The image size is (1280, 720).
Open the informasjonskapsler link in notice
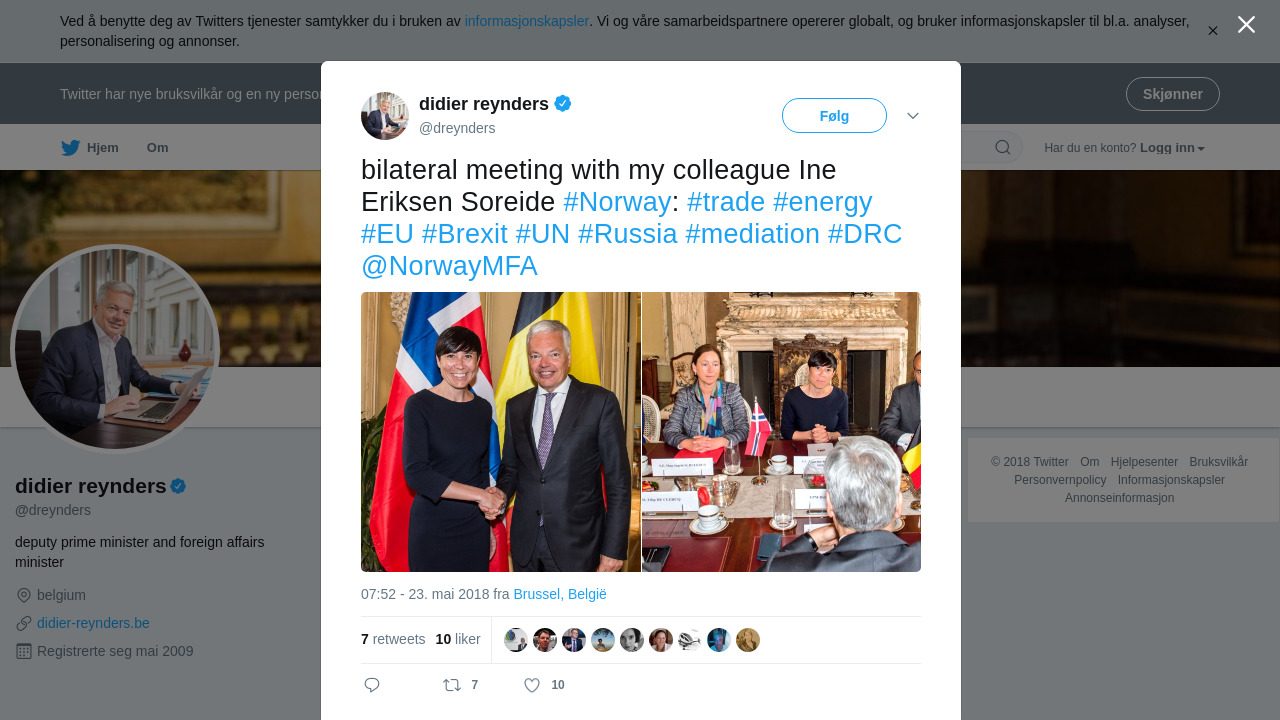(x=527, y=21)
